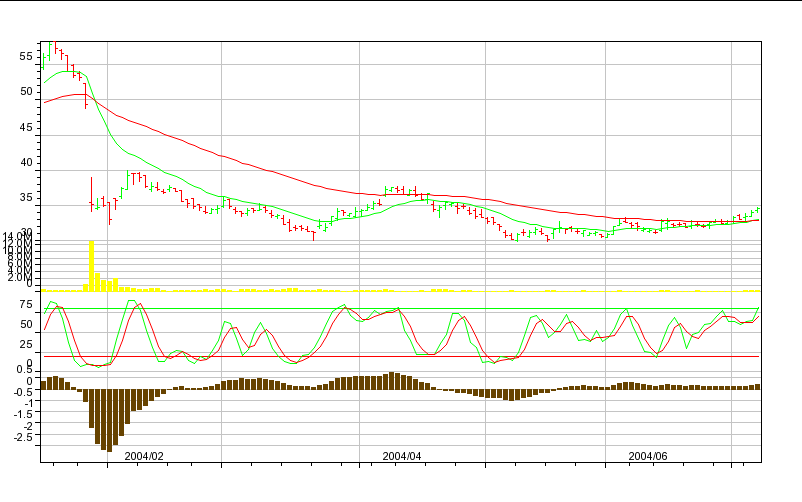The width and height of the screenshot is (802, 502).
Task: Click the 40 price axis label
Action: (27, 163)
